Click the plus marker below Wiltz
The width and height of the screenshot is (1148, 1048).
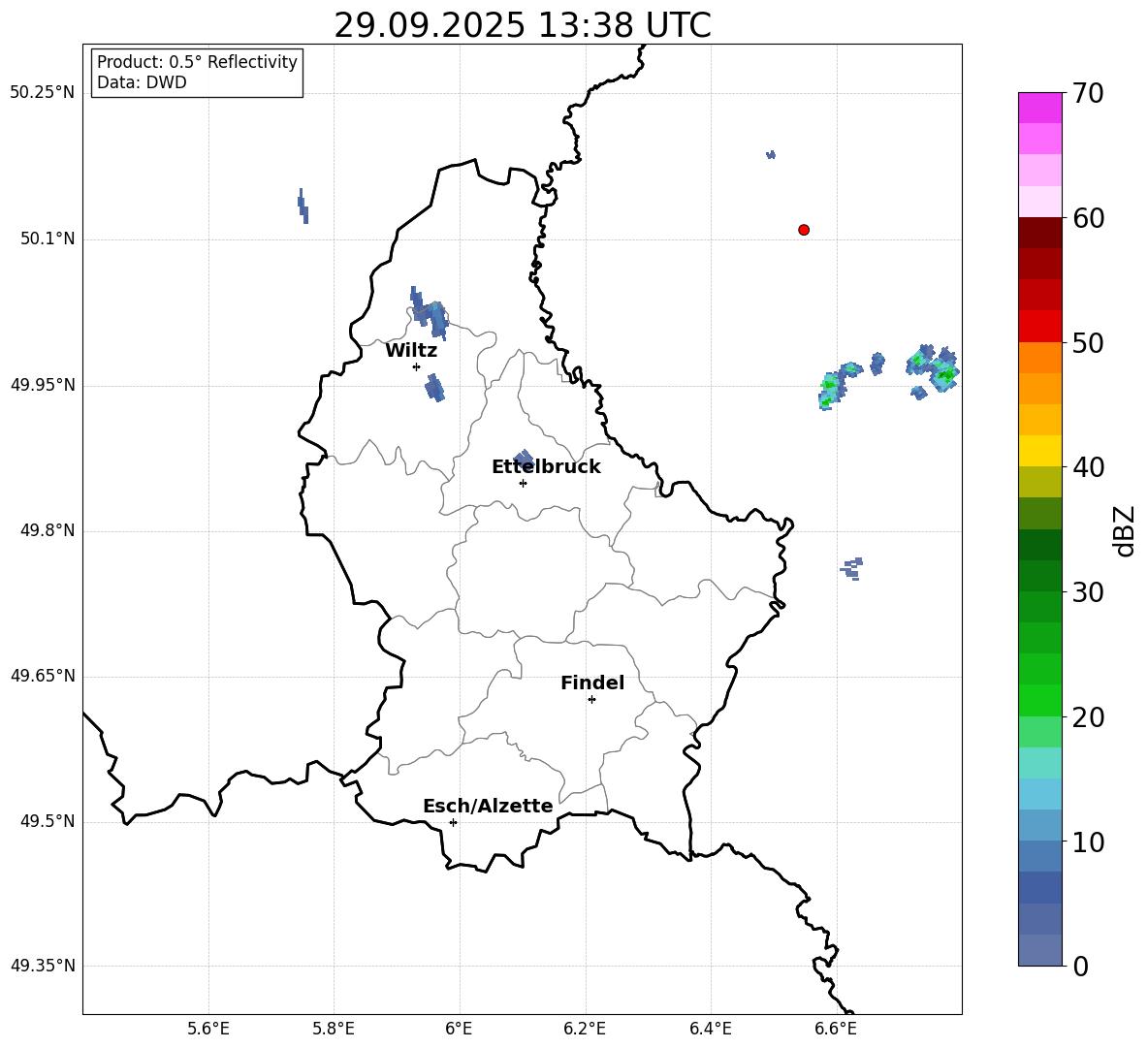(417, 366)
